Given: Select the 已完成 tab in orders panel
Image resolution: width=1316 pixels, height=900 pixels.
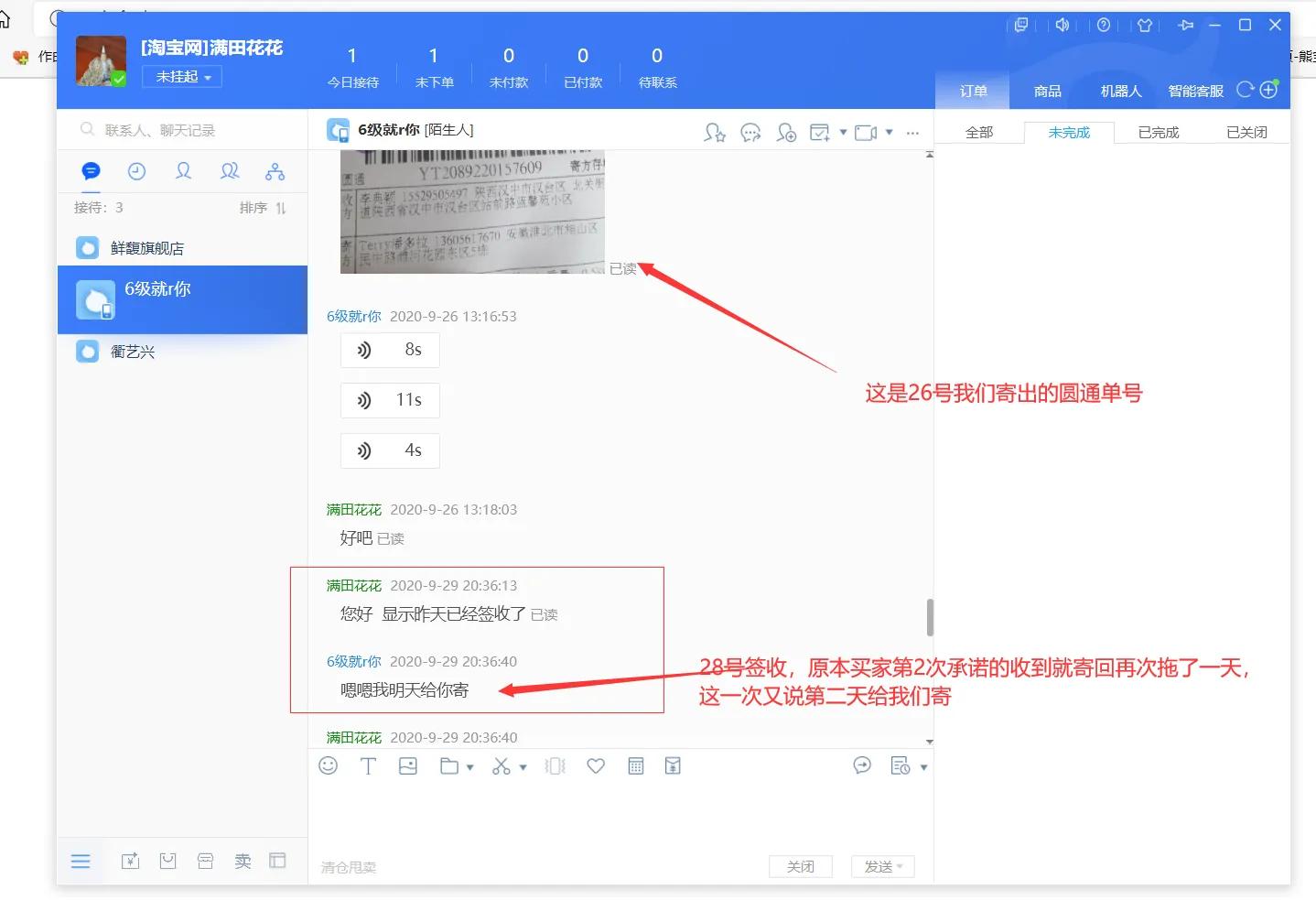Looking at the screenshot, I should [1157, 132].
